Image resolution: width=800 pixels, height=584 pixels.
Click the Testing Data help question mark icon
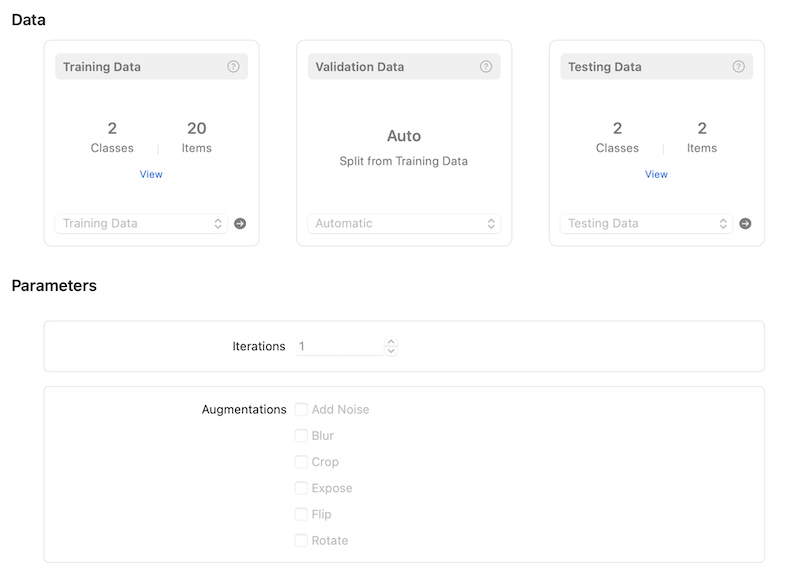[x=738, y=67]
